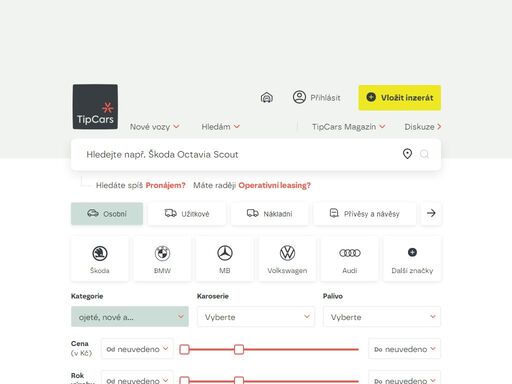The width and height of the screenshot is (512, 384).
Task: Click the Cena slider left handle
Action: click(184, 349)
